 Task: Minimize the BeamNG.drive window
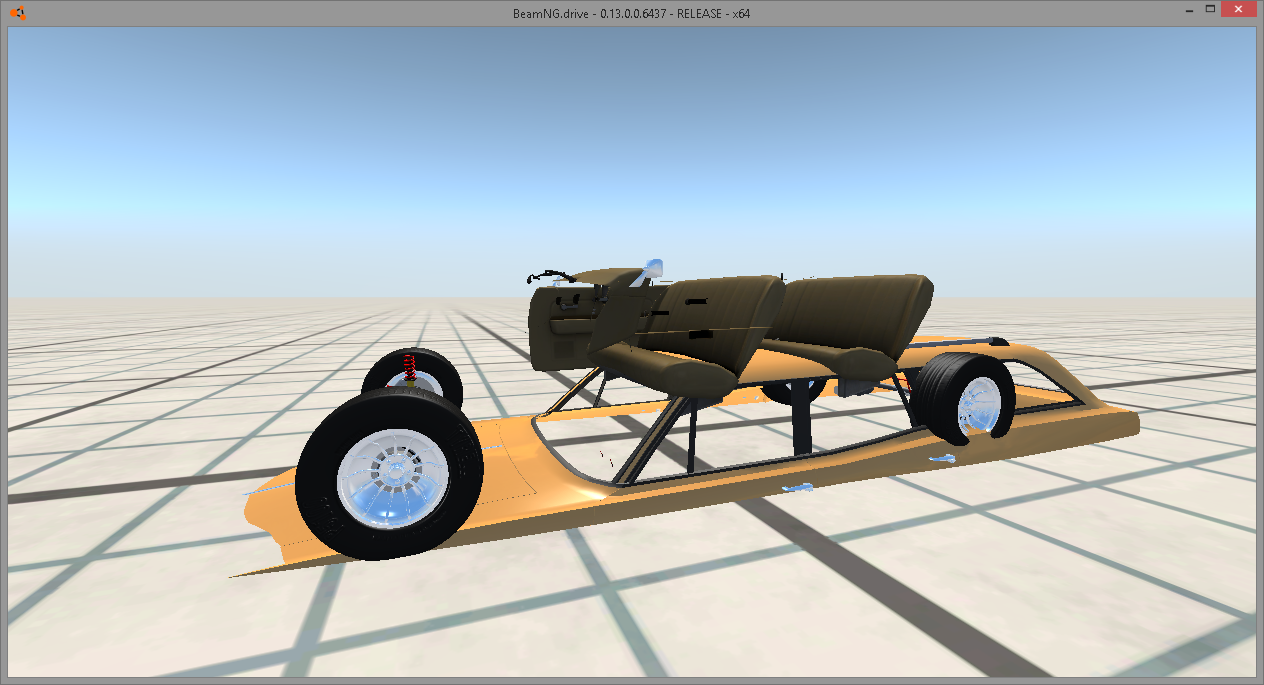1187,9
